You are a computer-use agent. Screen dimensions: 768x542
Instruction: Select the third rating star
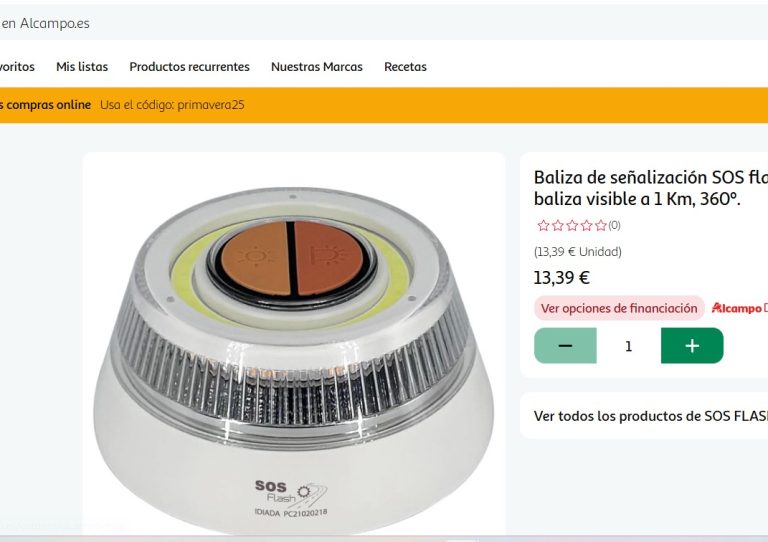tap(572, 225)
